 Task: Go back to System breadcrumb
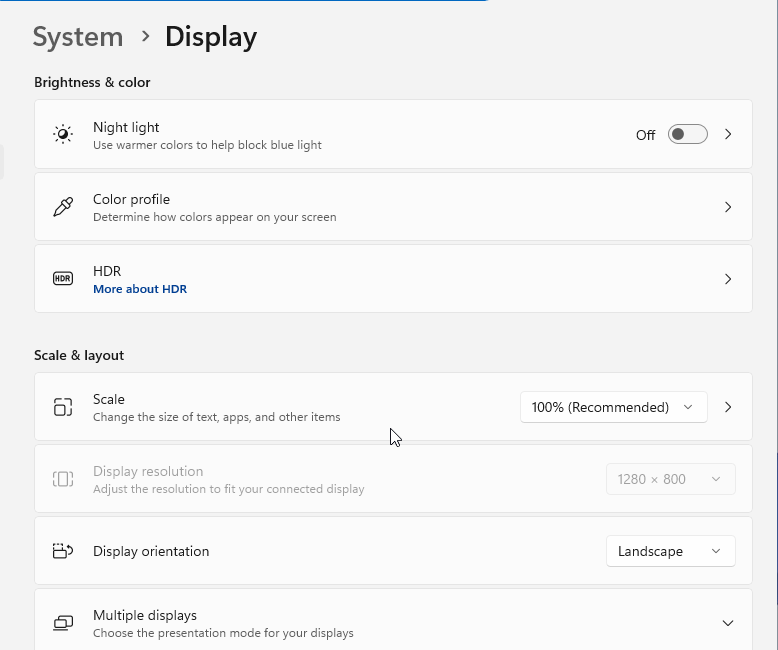[78, 37]
